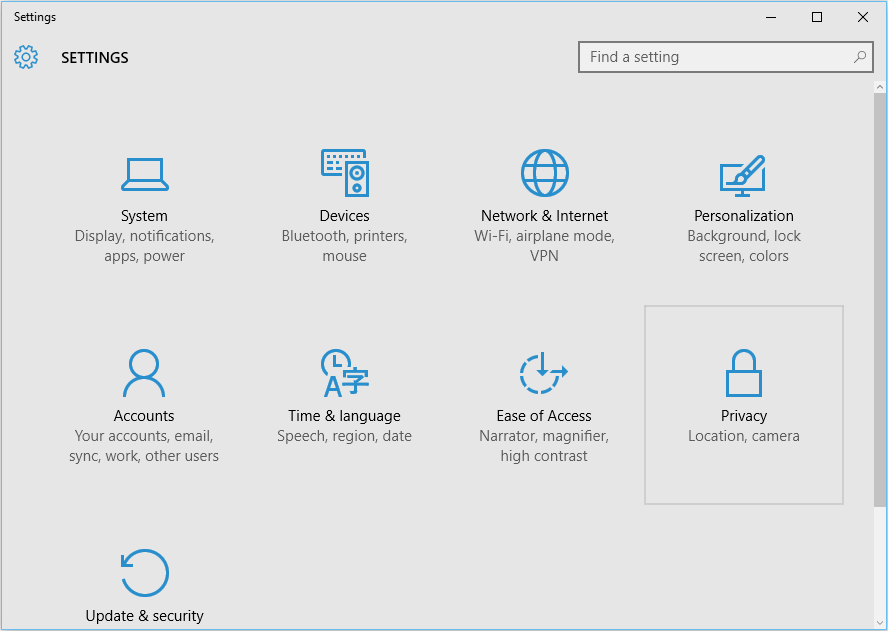The image size is (888, 631).
Task: Click 'Narrator, magnifier, high contrast' description
Action: point(544,446)
